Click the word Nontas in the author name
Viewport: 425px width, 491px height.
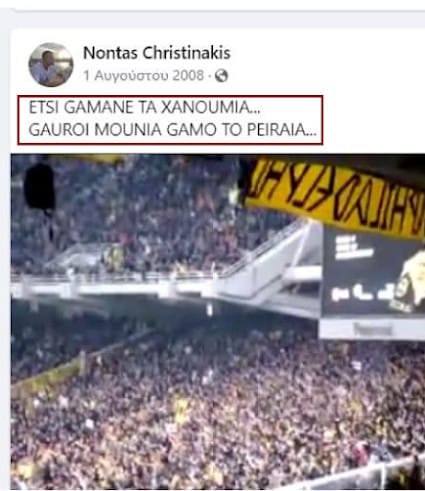(110, 53)
